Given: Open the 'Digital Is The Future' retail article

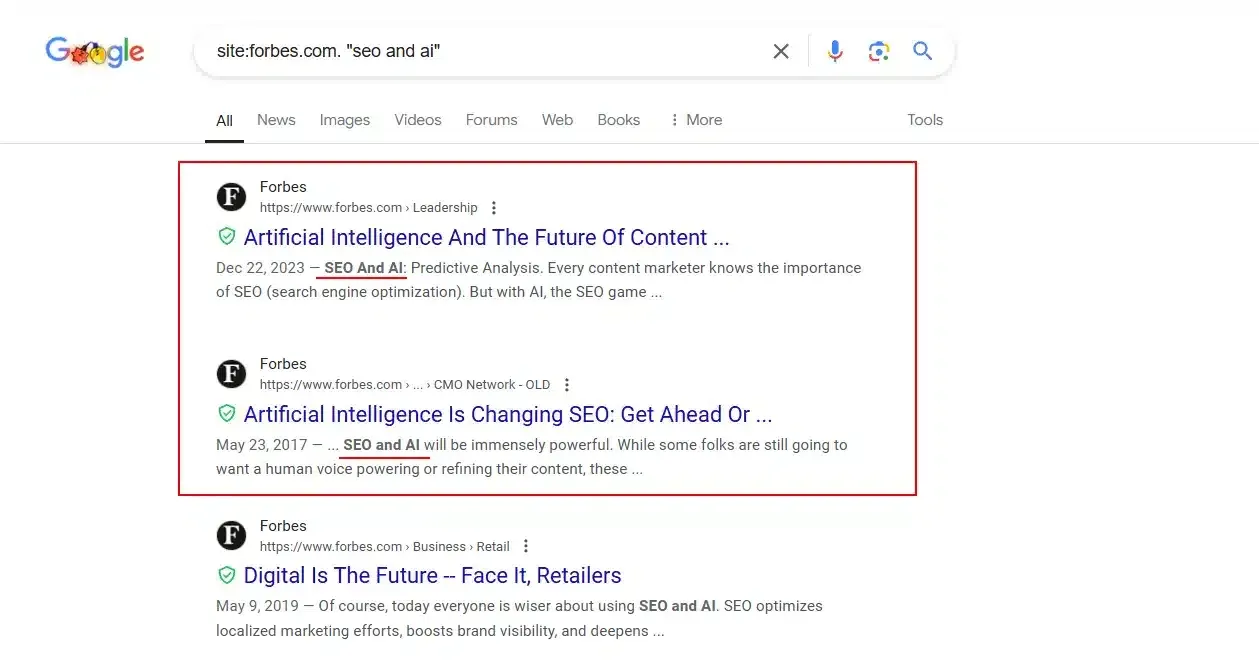Looking at the screenshot, I should tap(432, 575).
